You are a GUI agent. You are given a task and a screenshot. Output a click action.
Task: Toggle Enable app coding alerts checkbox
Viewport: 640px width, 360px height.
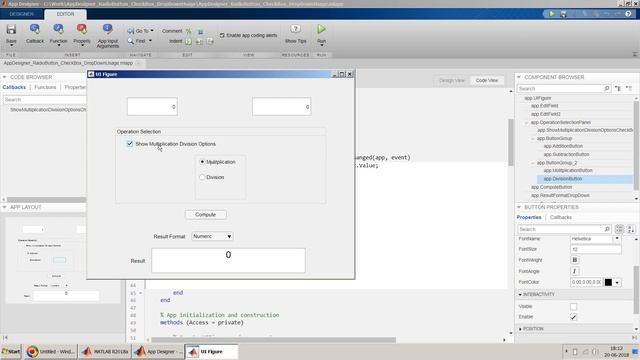click(222, 36)
